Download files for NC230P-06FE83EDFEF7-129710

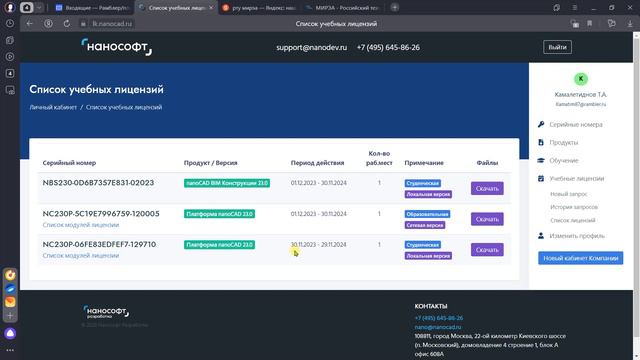pos(487,249)
